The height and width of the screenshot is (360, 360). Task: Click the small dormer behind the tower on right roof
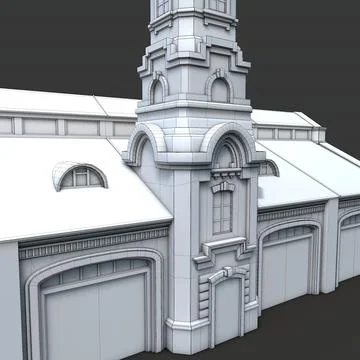(269, 168)
